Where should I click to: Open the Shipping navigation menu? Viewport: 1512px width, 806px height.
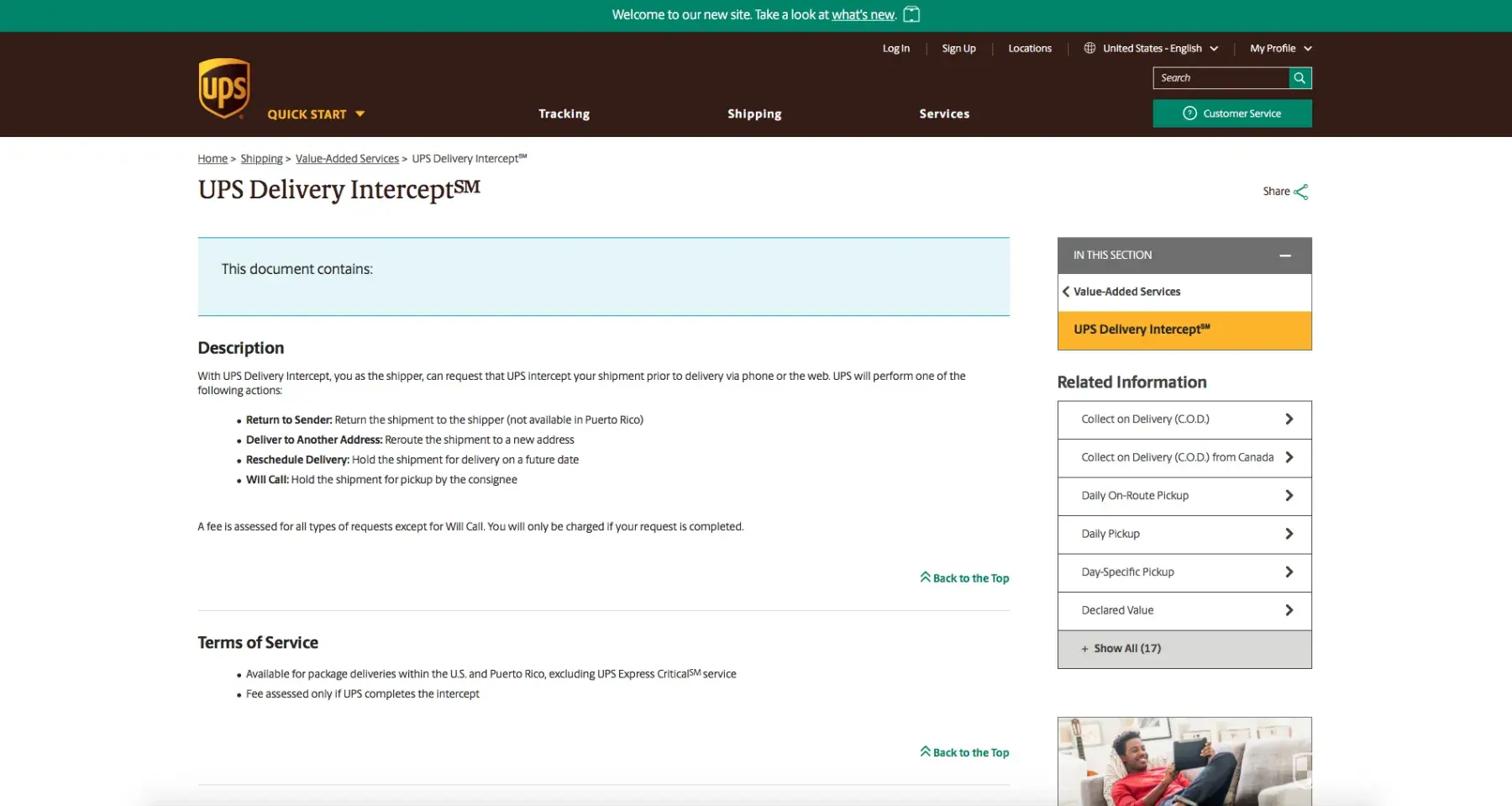753,113
